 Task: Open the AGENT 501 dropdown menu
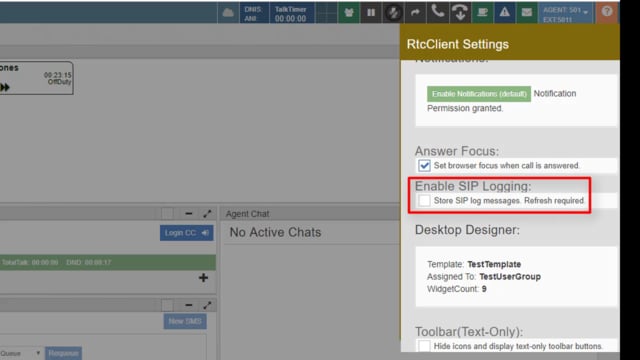566,13
